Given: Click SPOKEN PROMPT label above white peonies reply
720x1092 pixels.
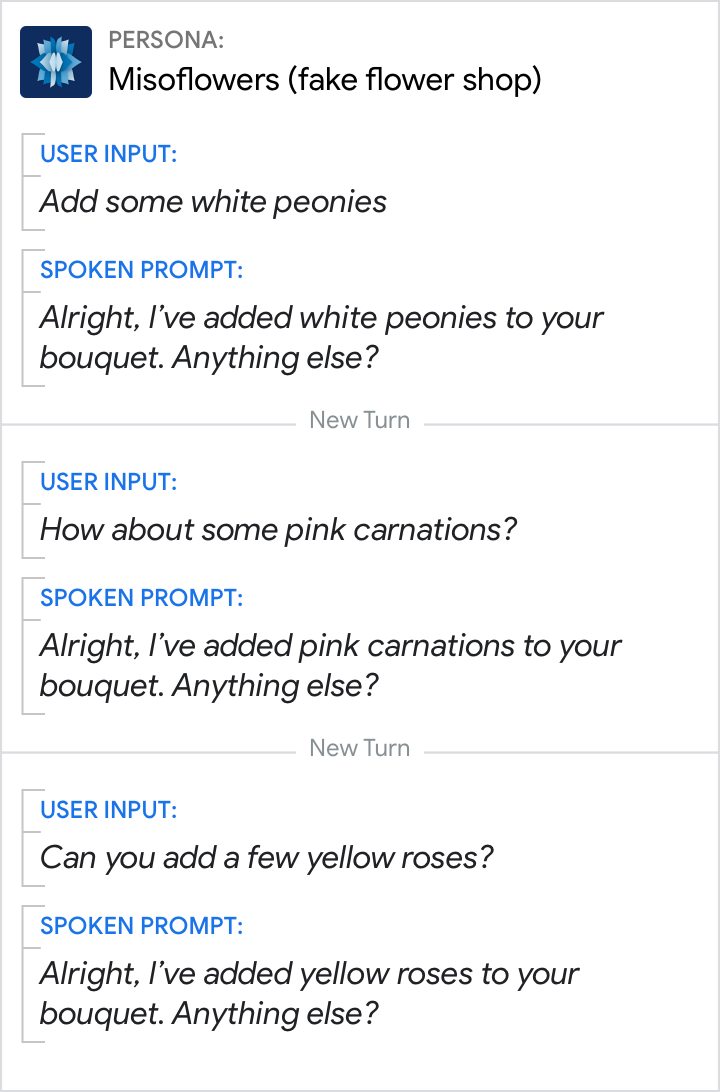Looking at the screenshot, I should point(141,270).
